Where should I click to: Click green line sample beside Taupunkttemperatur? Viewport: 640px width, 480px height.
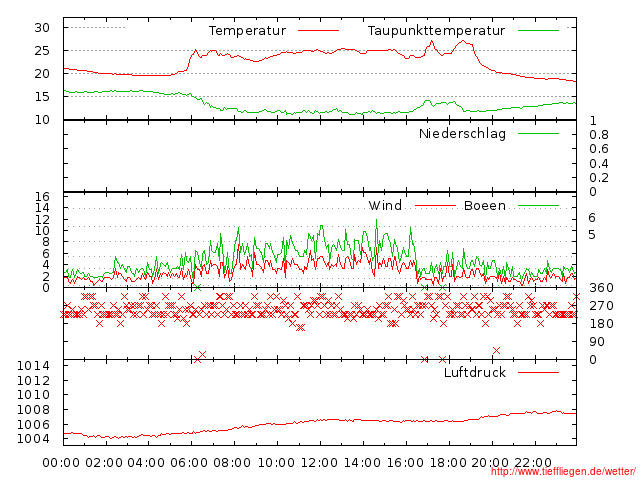click(538, 31)
